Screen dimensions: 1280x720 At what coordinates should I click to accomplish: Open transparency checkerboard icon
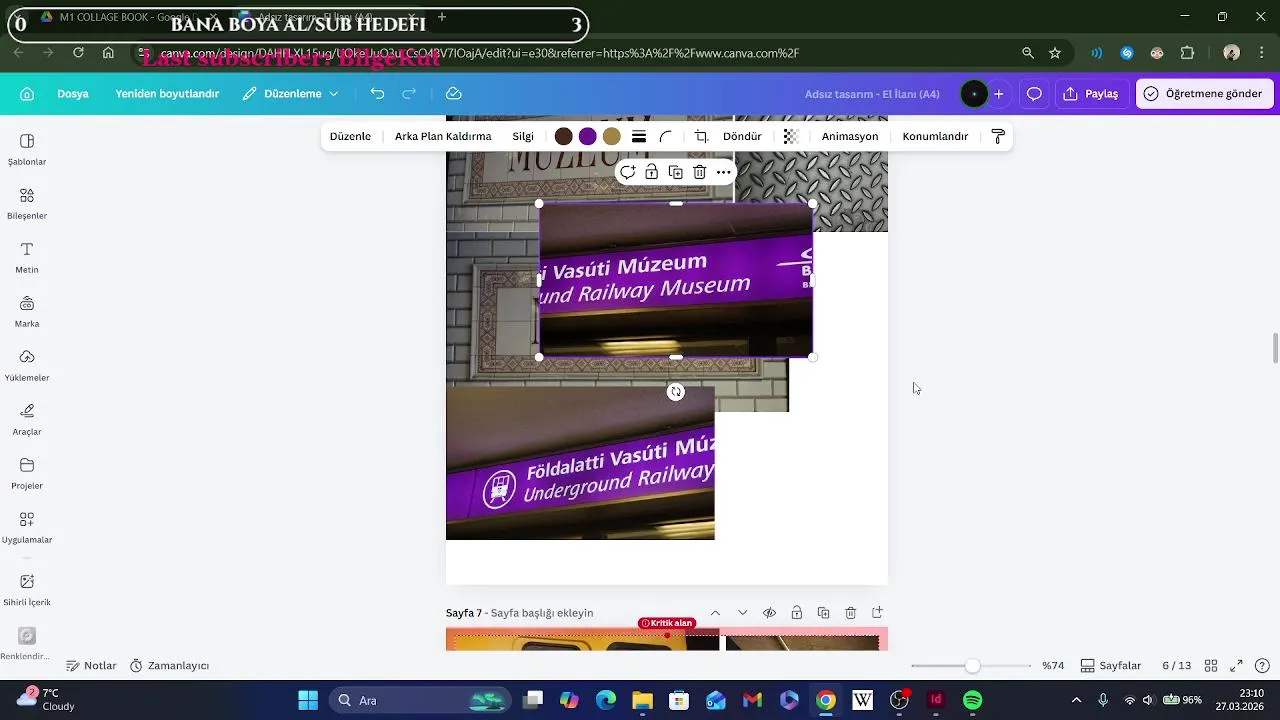[x=791, y=137]
